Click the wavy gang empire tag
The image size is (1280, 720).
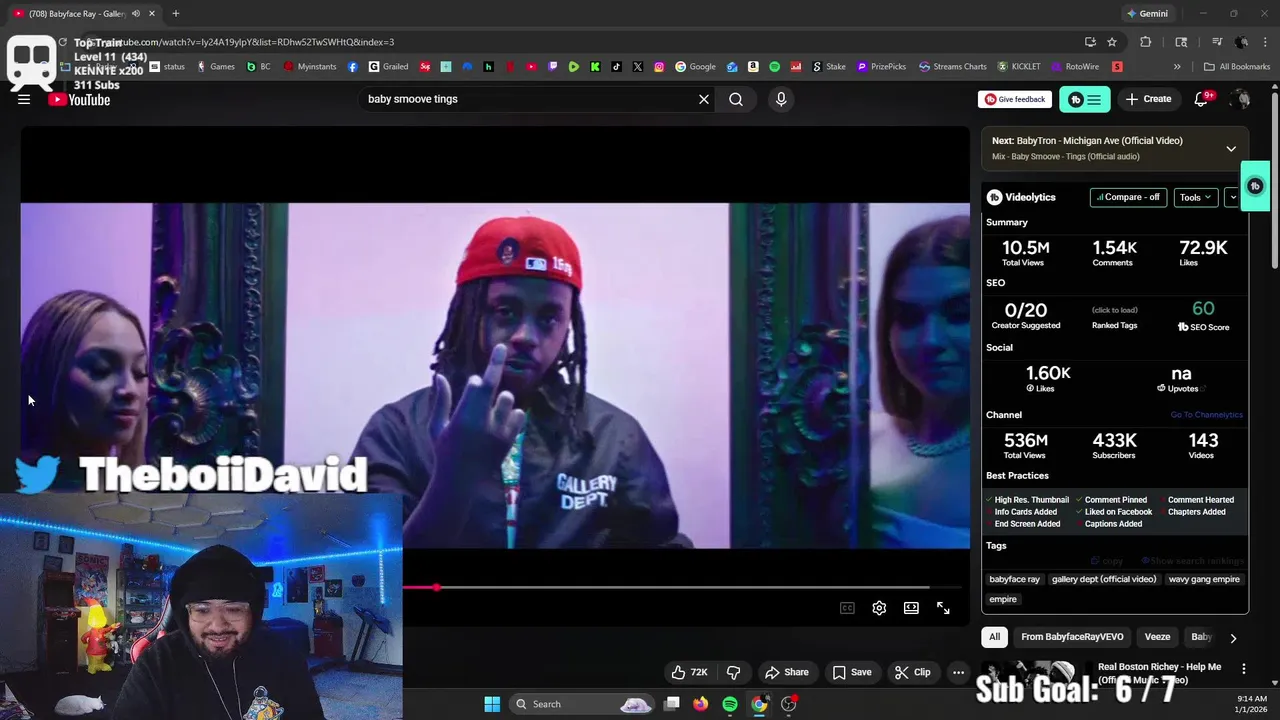pos(1204,579)
